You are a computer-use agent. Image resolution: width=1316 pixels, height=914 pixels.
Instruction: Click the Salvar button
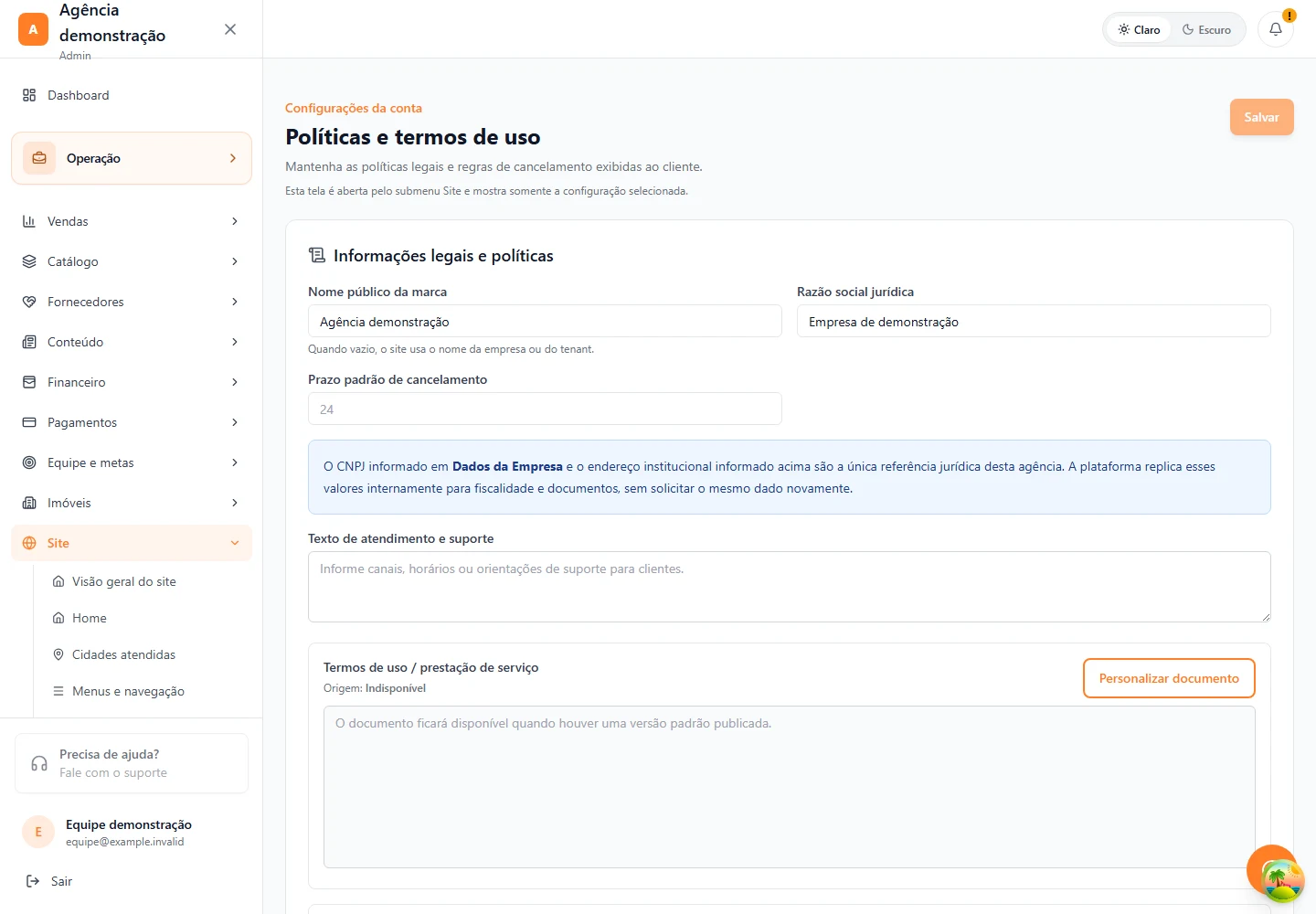(1261, 117)
